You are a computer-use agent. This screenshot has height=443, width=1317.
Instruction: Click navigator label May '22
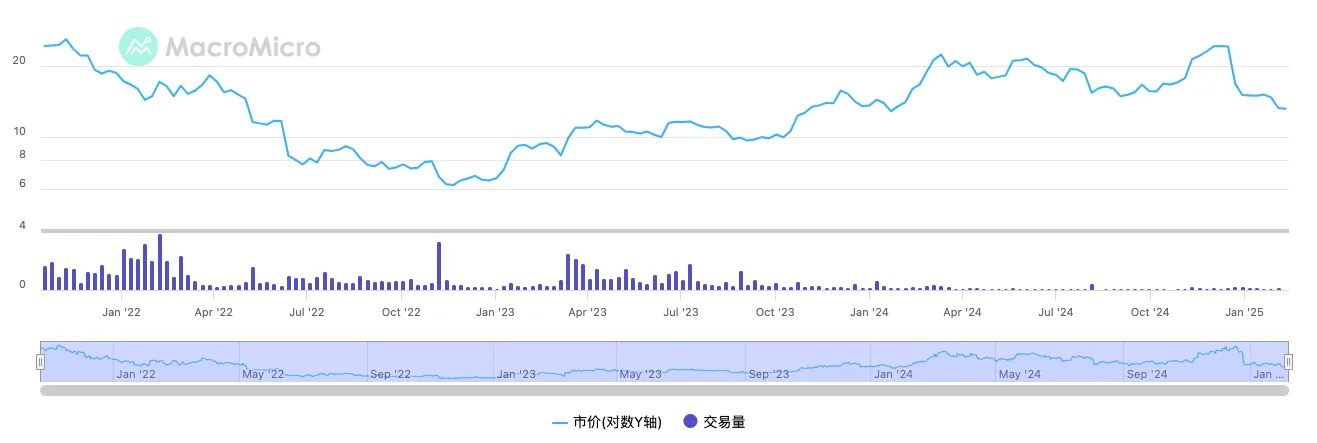tap(264, 374)
